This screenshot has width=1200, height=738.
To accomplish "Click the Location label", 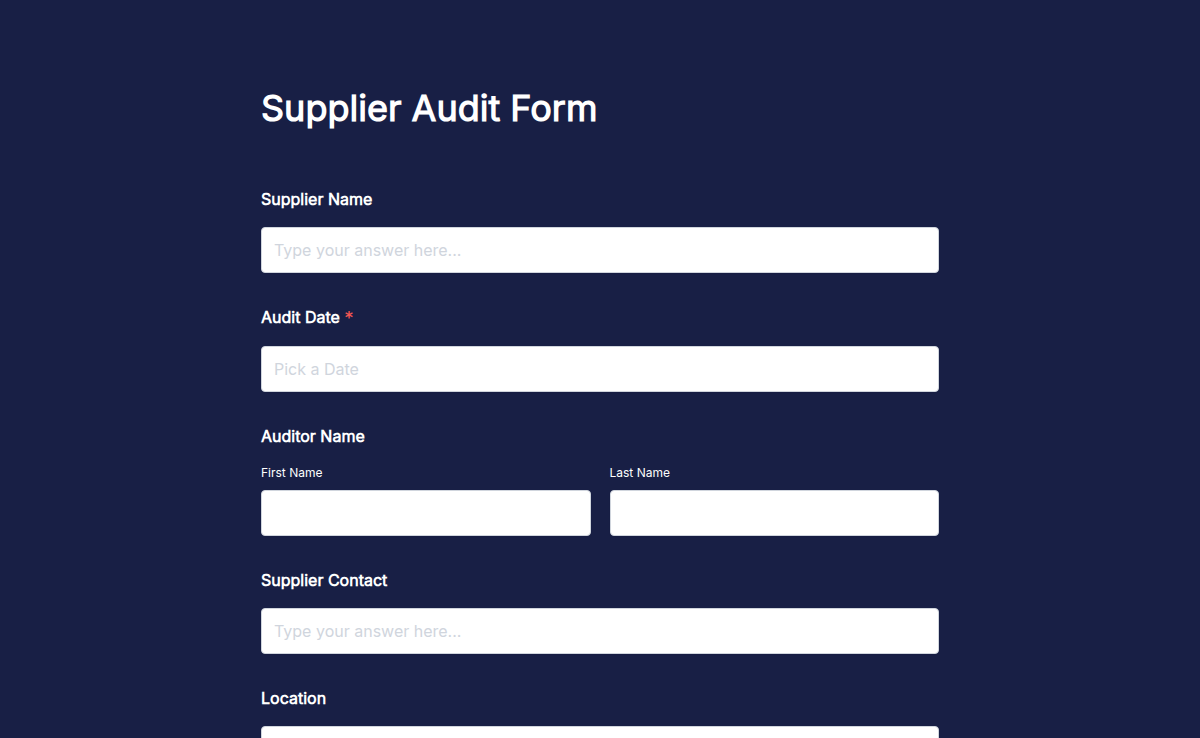I will tap(293, 698).
